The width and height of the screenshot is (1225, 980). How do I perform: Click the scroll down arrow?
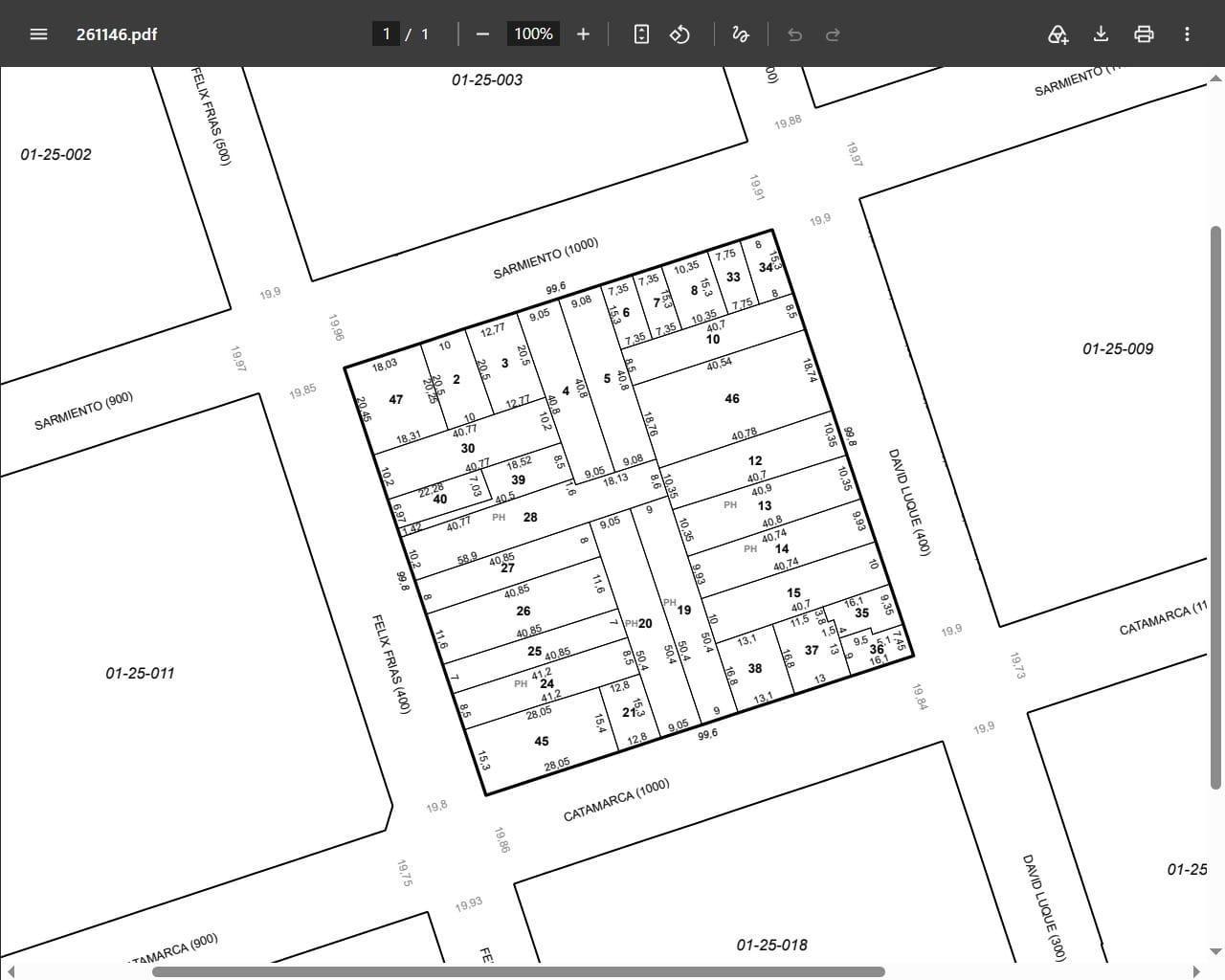point(1216,952)
